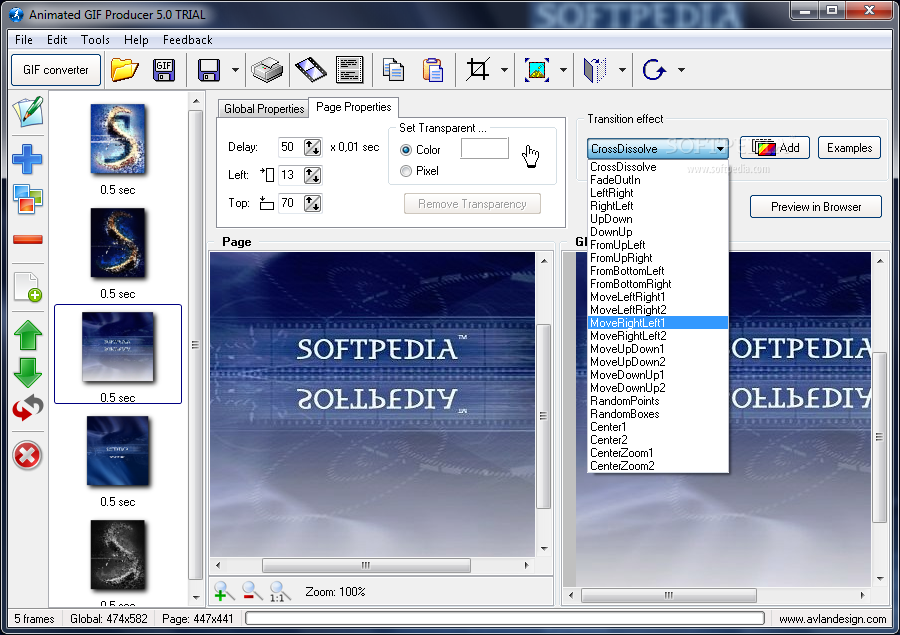
Task: Choose FadeOutIn transition effect
Action: [658, 180]
